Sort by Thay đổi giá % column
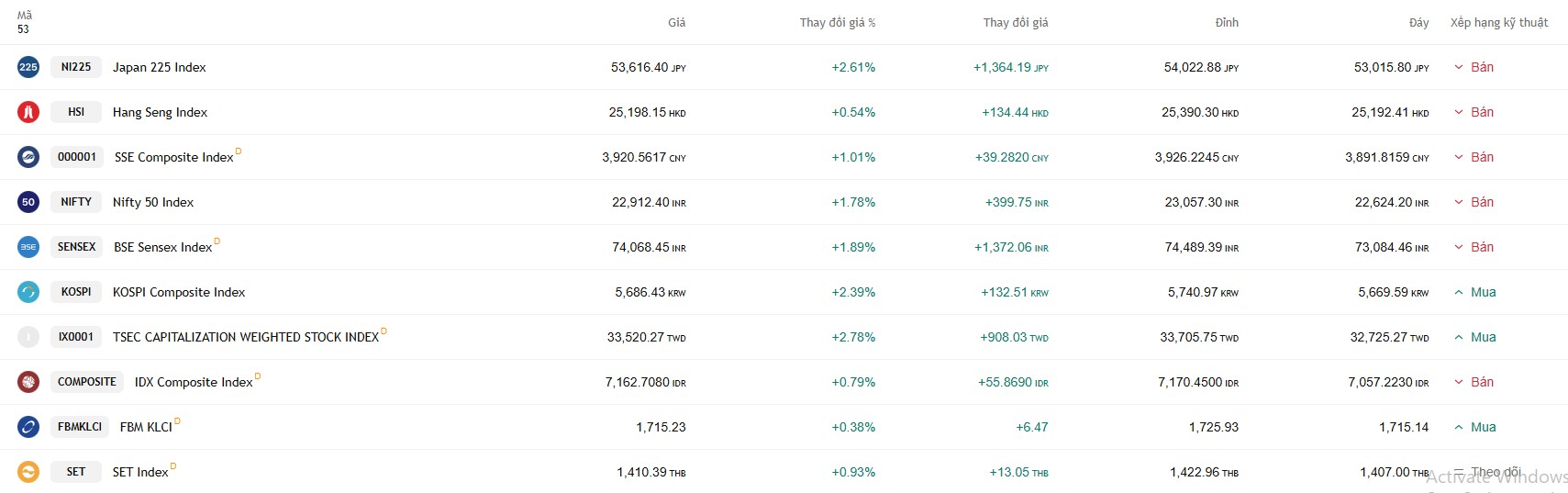Viewport: 1568px width, 493px height. click(x=837, y=22)
